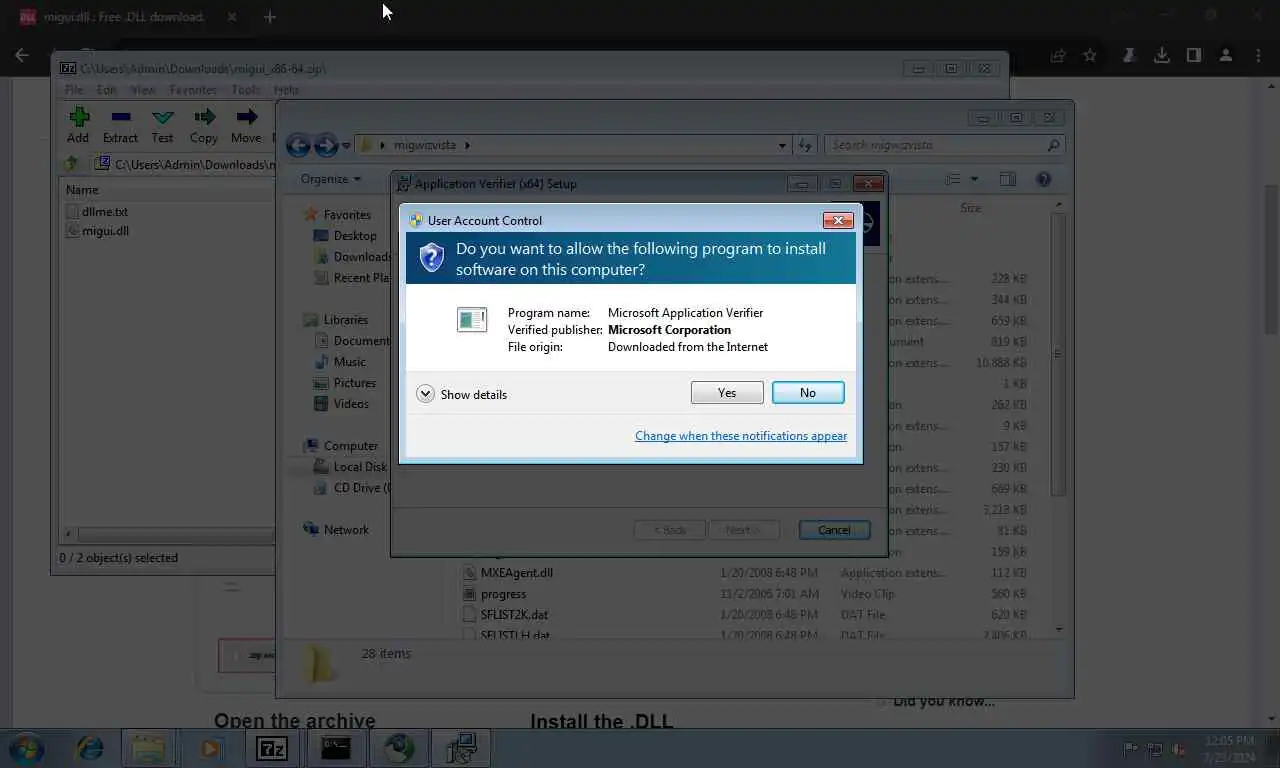
Task: Open installer setup taskbar icon
Action: click(461, 748)
